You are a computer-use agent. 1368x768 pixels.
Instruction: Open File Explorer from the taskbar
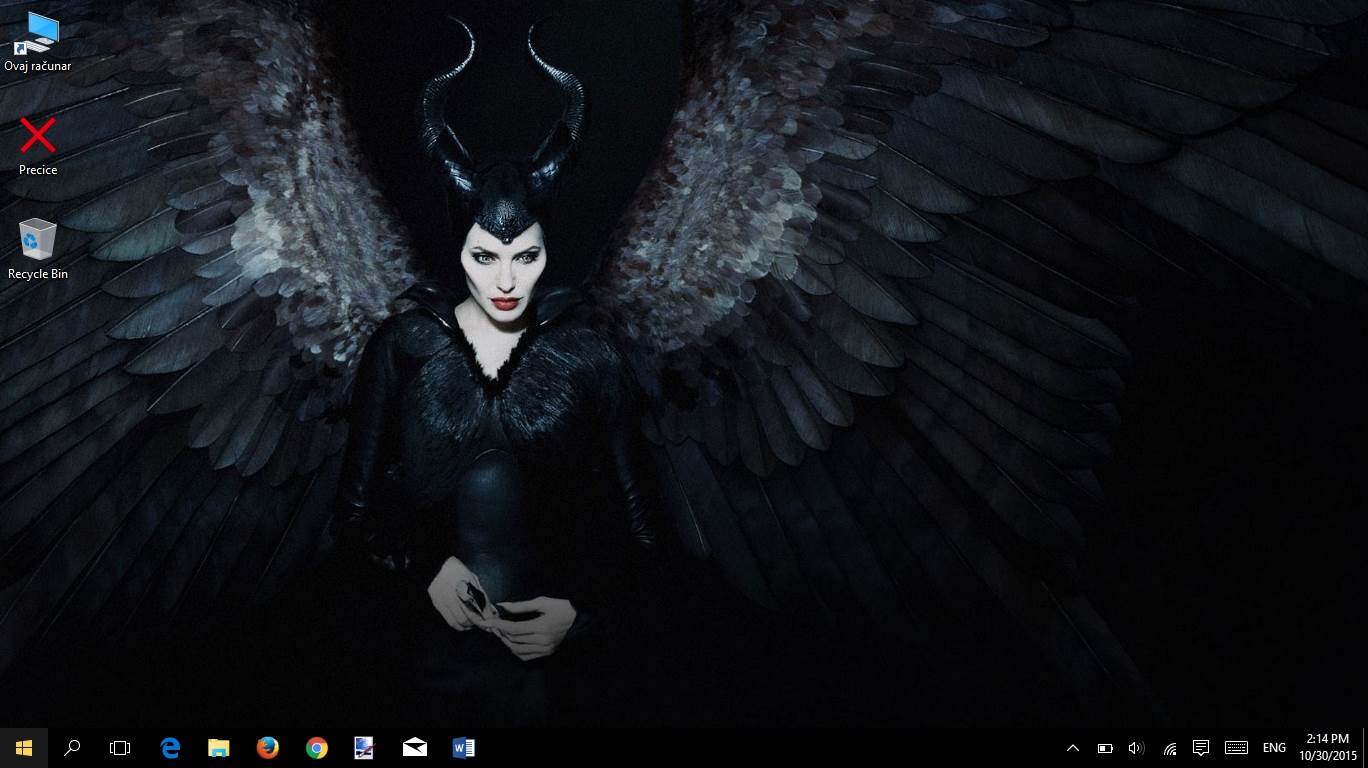tap(218, 748)
